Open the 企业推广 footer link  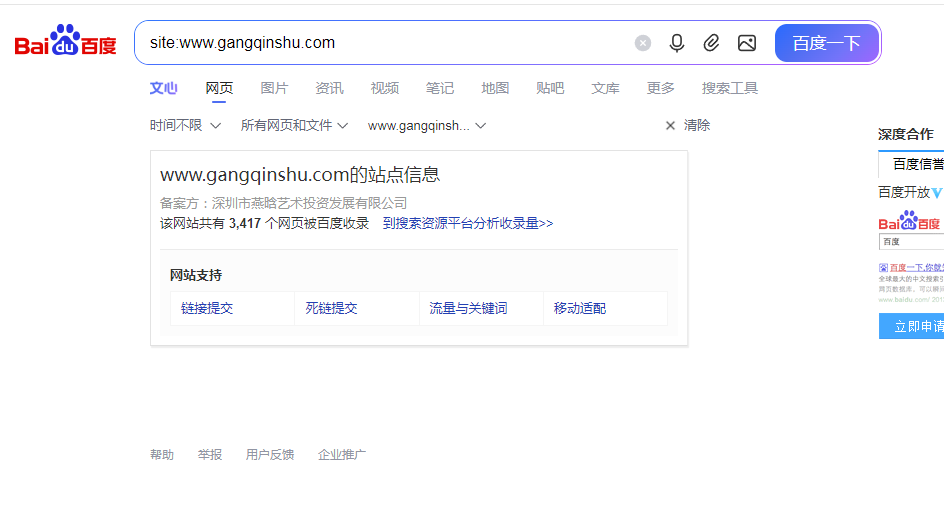(341, 455)
